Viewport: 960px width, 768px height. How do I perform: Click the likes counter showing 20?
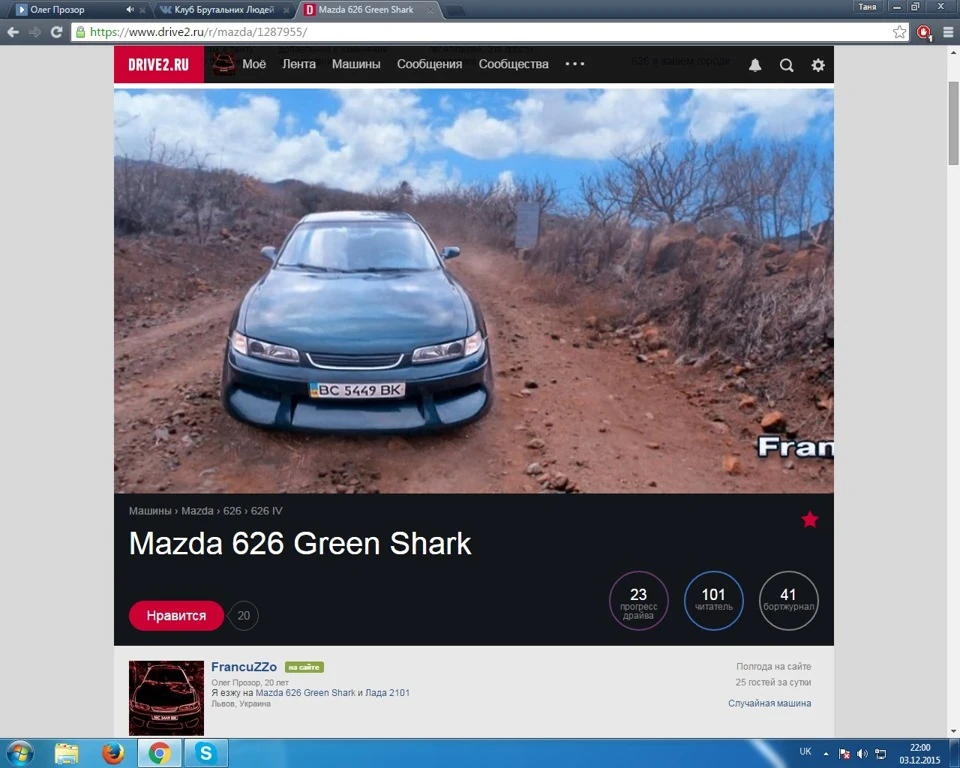point(244,616)
